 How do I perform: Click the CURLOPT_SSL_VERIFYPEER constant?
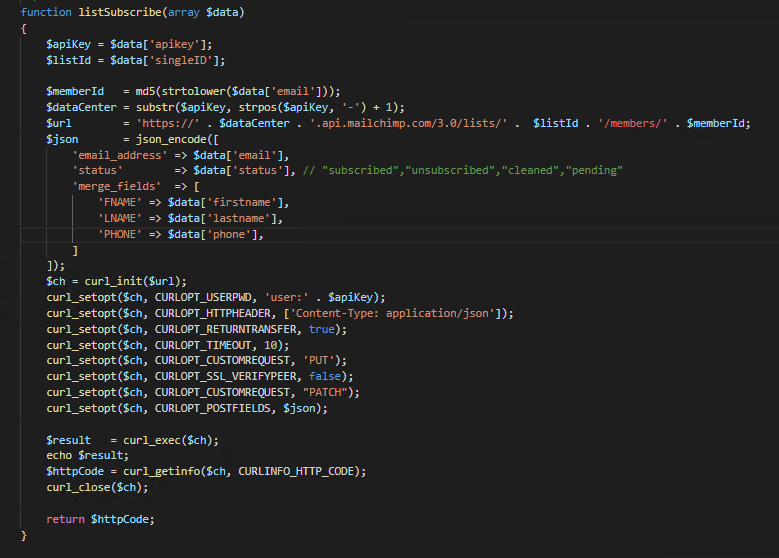tap(226, 377)
